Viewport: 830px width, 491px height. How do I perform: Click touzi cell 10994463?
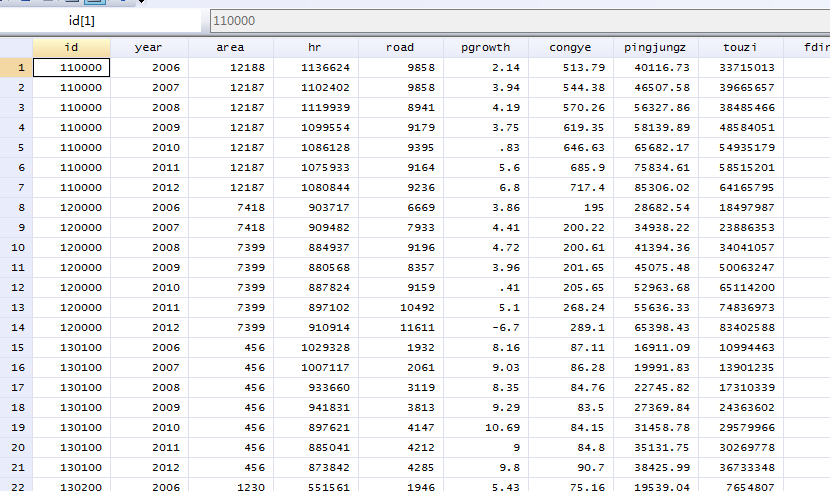click(x=741, y=348)
